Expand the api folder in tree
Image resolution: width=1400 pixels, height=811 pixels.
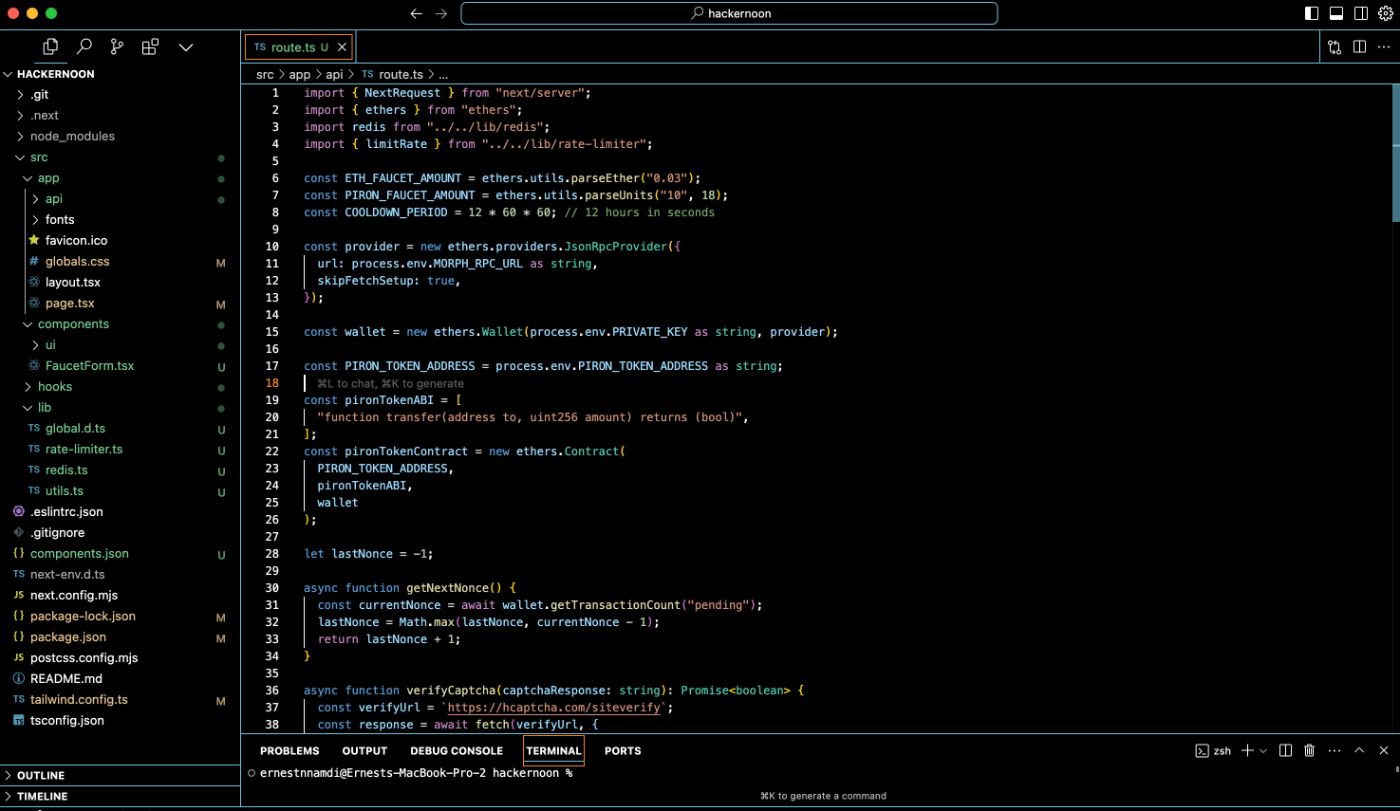click(120, 199)
